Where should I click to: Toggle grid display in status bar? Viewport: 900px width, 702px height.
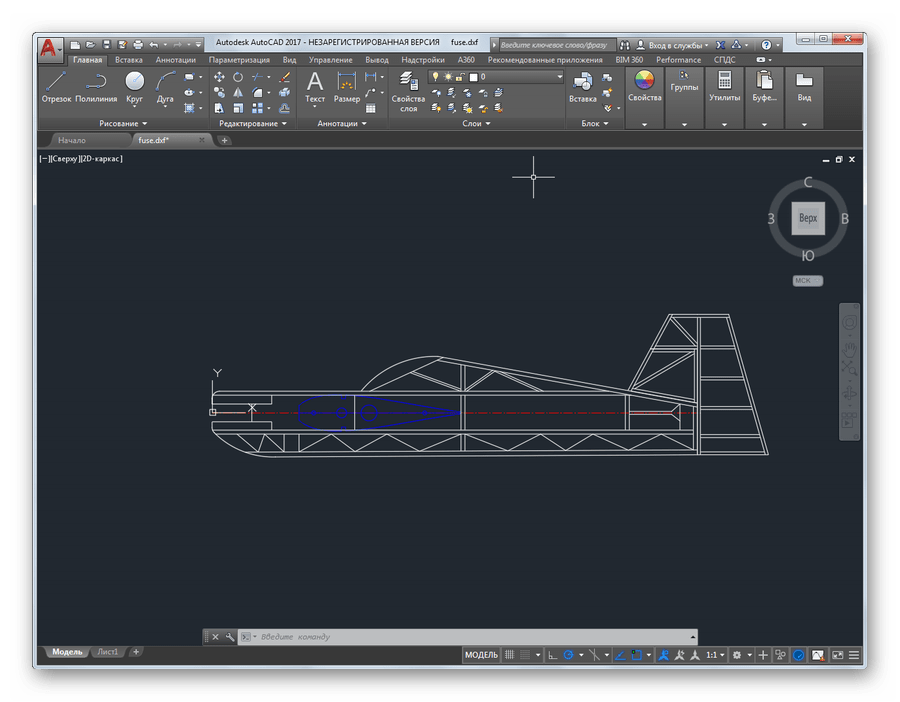[x=511, y=655]
